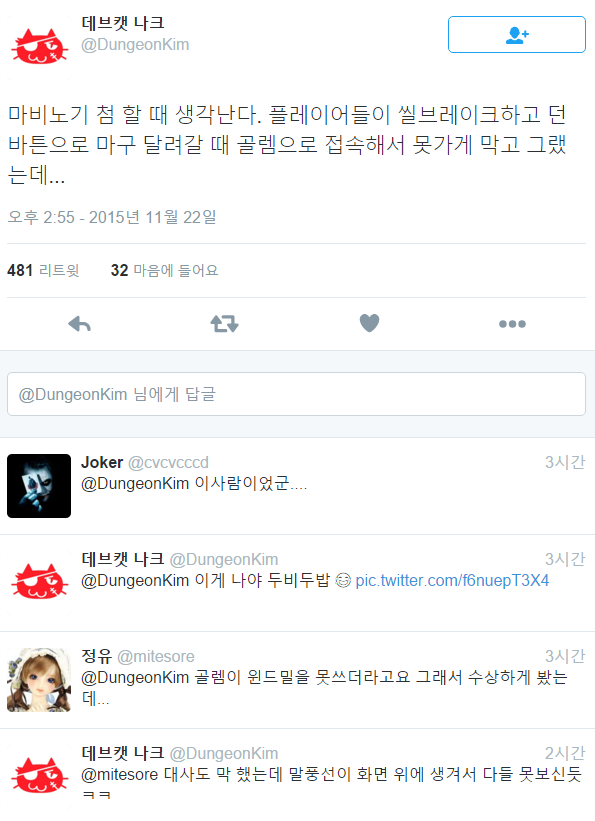Click the 3시간 timestamp on Joker's reply
The width and height of the screenshot is (595, 821).
tap(565, 462)
